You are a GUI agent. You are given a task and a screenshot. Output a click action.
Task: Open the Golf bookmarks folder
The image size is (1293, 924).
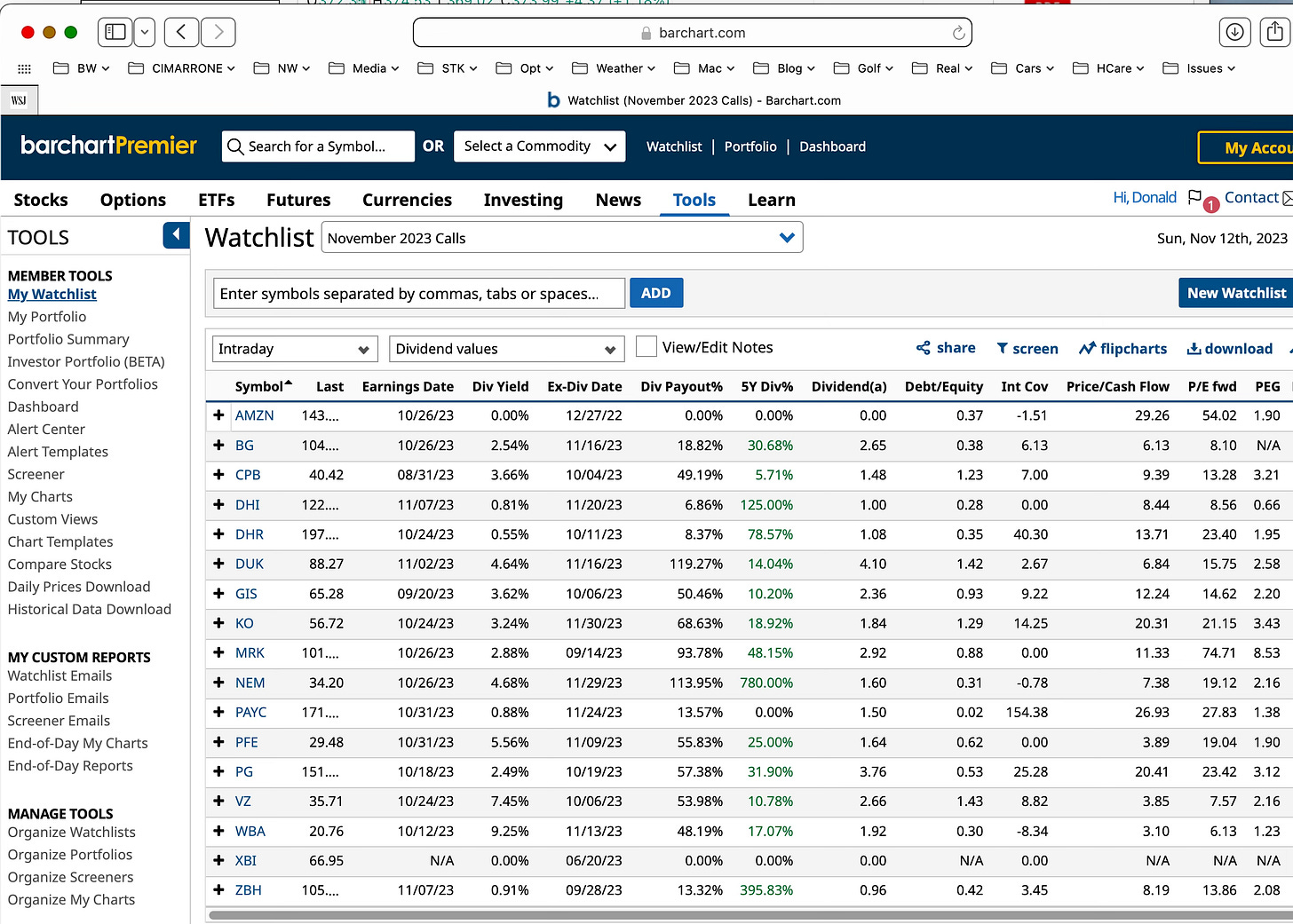863,68
